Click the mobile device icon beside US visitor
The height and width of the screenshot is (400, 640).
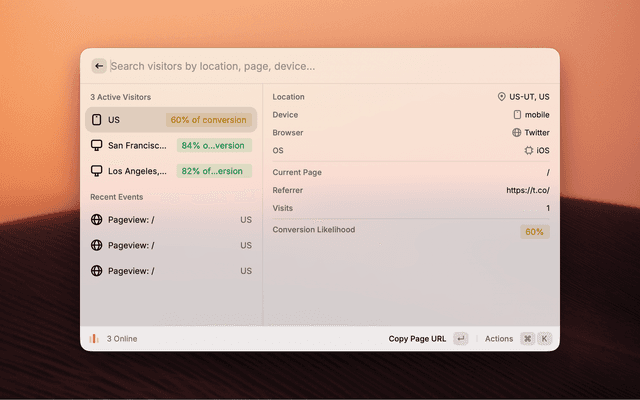97,120
